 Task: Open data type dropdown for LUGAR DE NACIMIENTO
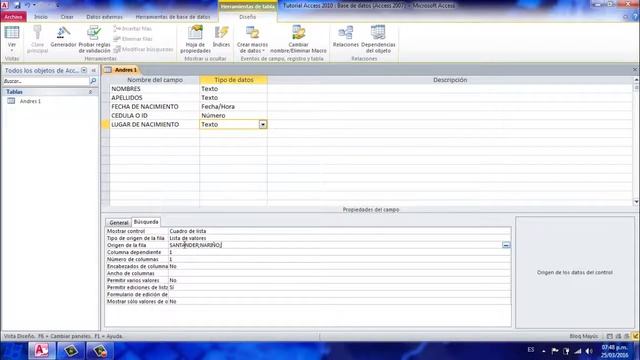pos(263,124)
